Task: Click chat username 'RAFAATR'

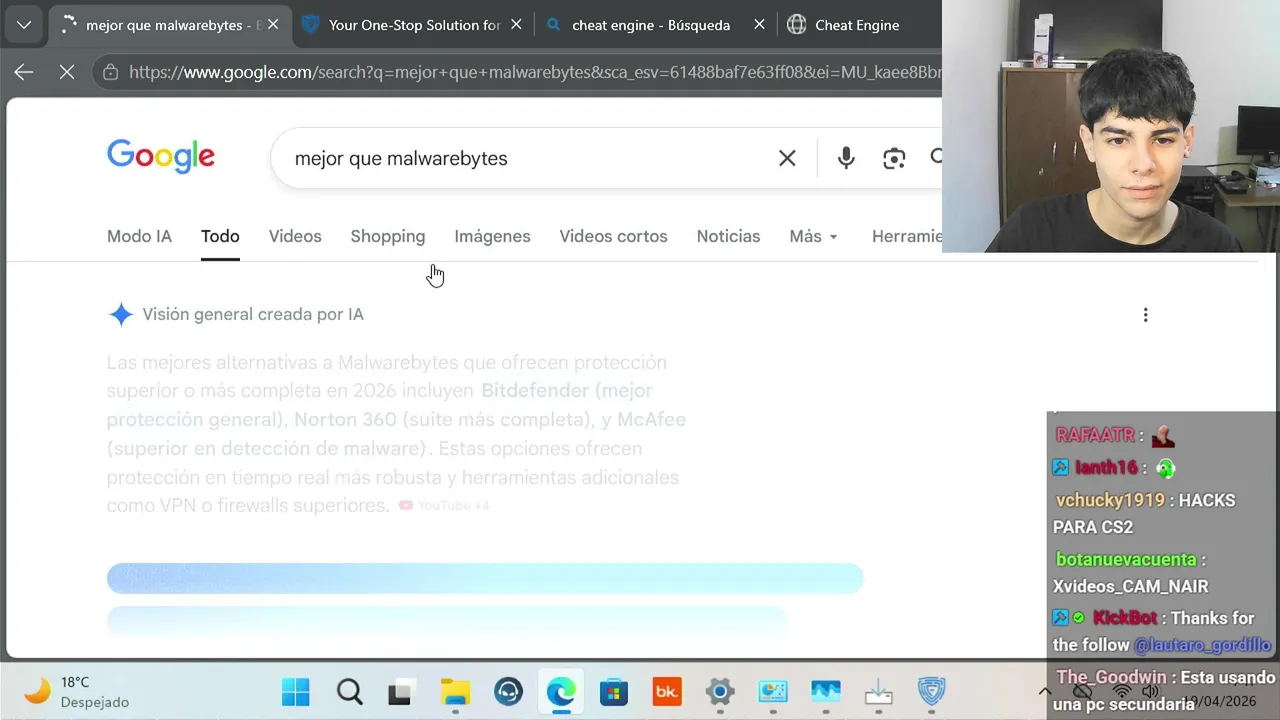Action: click(1095, 436)
